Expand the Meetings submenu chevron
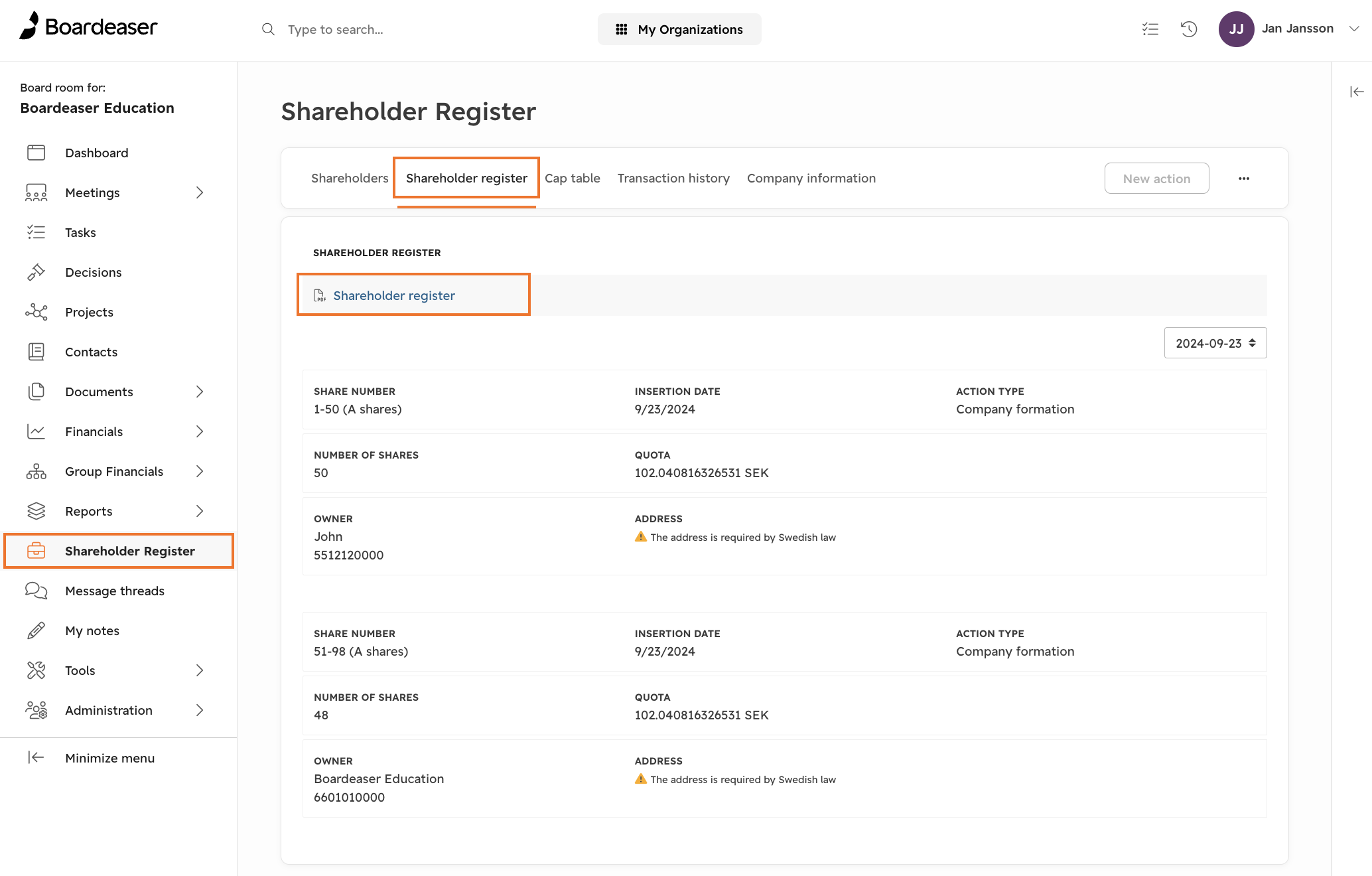Screen dimensions: 1372x876 [200, 192]
